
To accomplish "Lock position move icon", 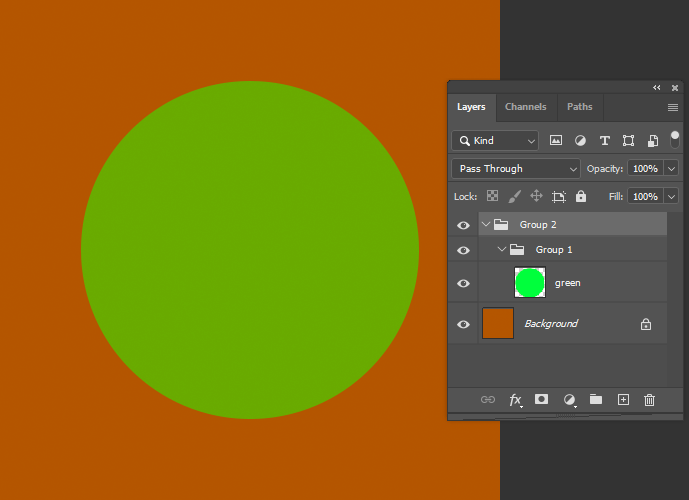I will coord(536,196).
